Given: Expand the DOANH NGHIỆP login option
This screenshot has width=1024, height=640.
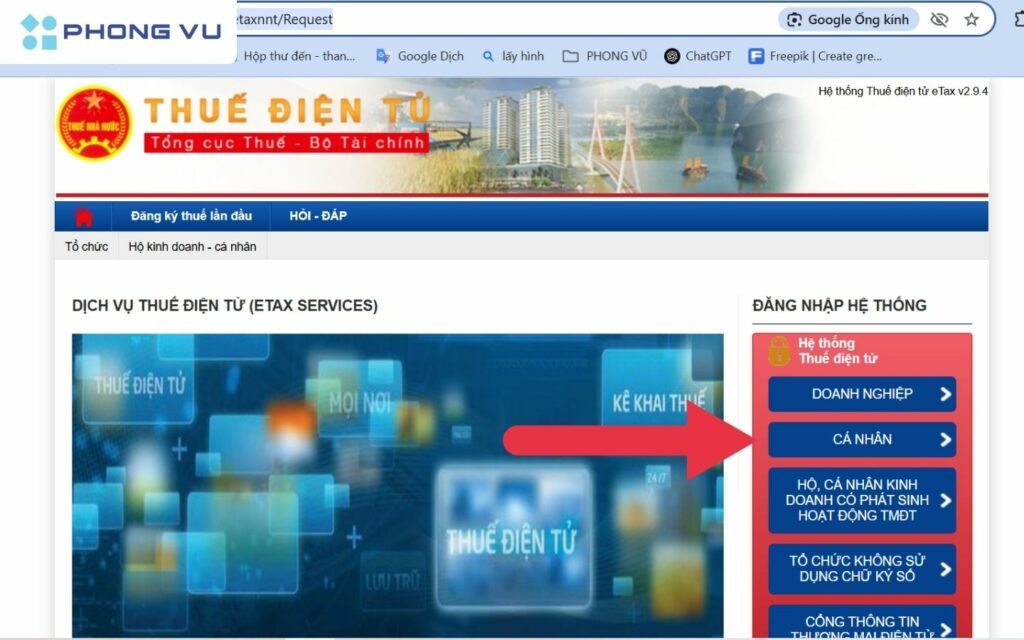Looking at the screenshot, I should pos(861,394).
